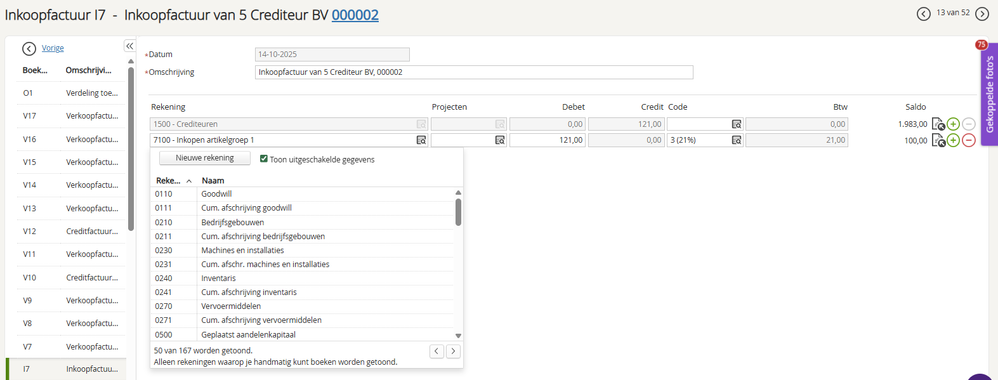Image resolution: width=998 pixels, height=380 pixels.
Task: Go to previous page of account list
Action: (x=437, y=351)
